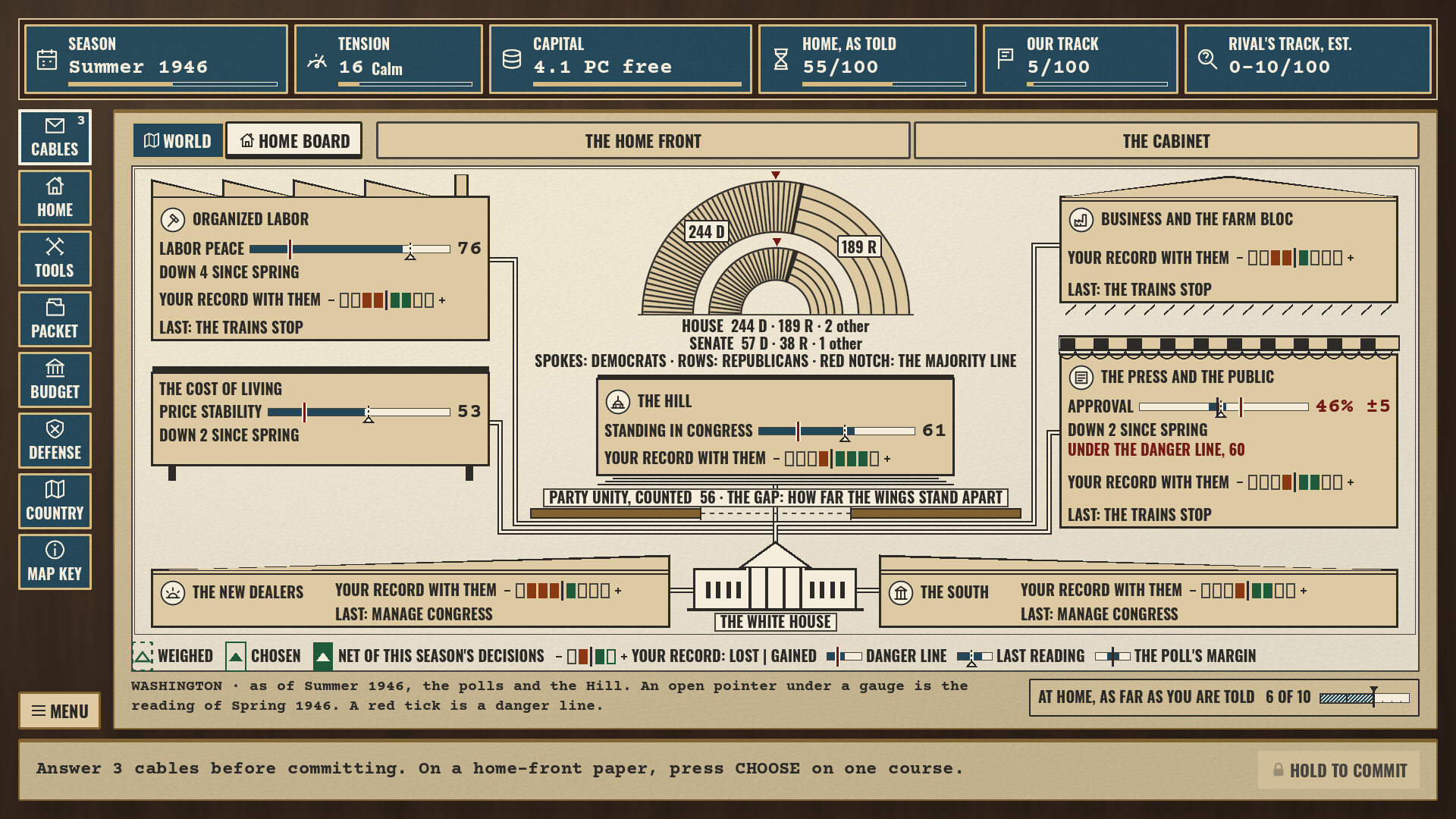Open the Country map

tap(55, 501)
